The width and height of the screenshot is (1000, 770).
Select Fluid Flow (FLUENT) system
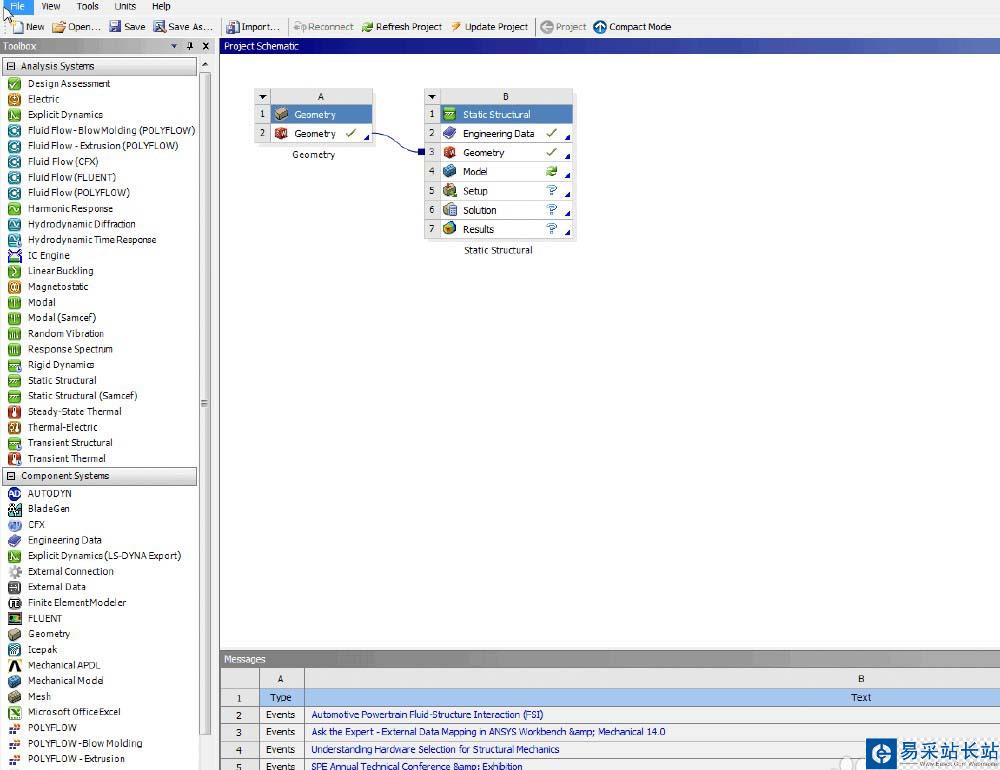(62, 177)
